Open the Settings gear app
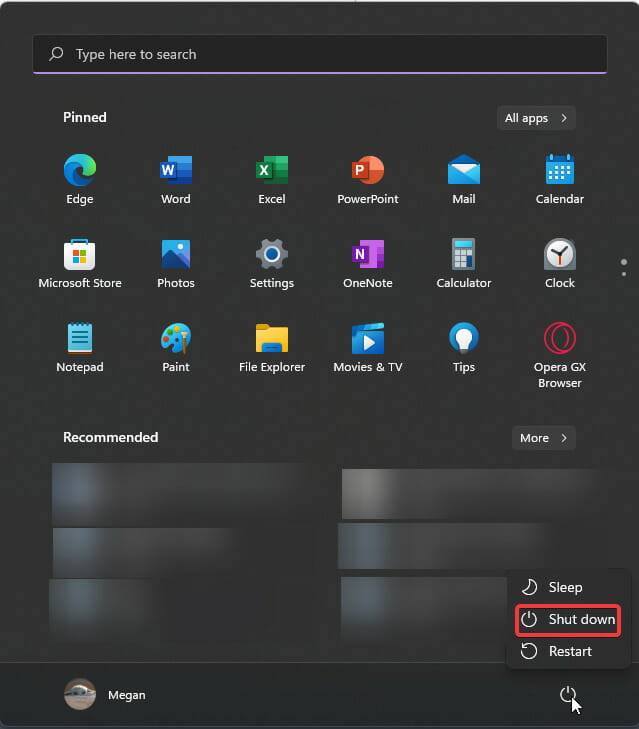Screen dimensions: 639x729 tap(272, 256)
